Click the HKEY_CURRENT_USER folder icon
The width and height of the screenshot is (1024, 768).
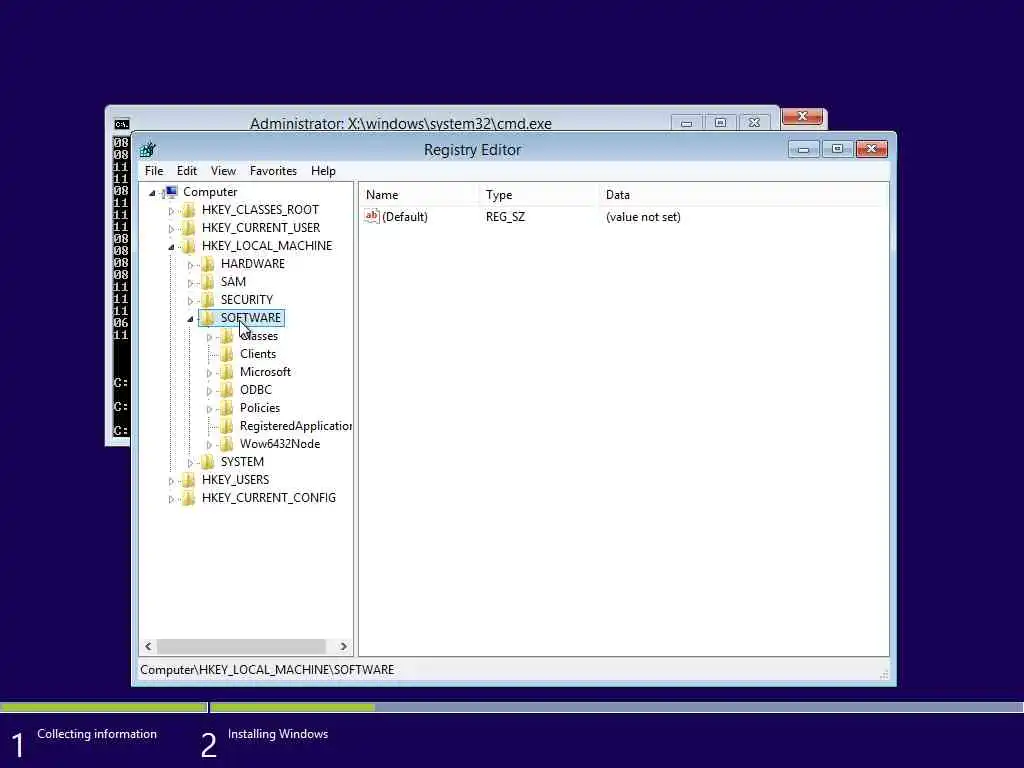pos(189,228)
